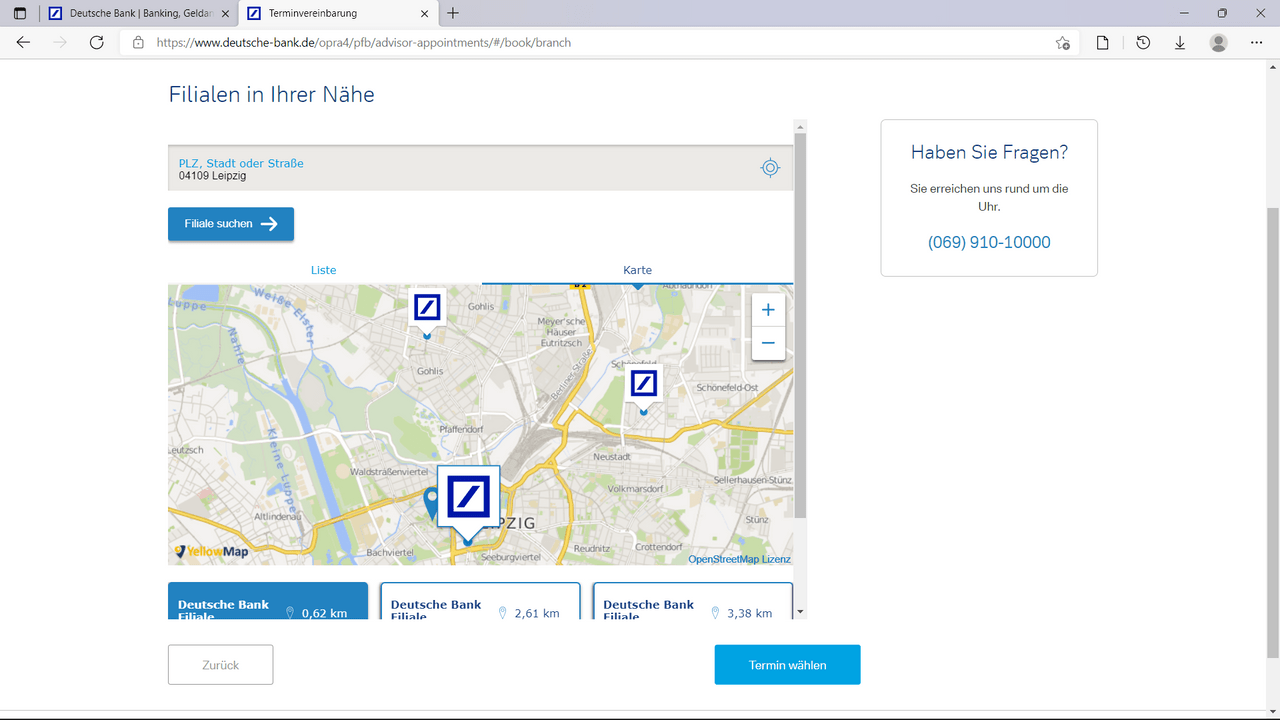Open the tab actions menu icon
Image resolution: width=1280 pixels, height=720 pixels.
click(20, 14)
